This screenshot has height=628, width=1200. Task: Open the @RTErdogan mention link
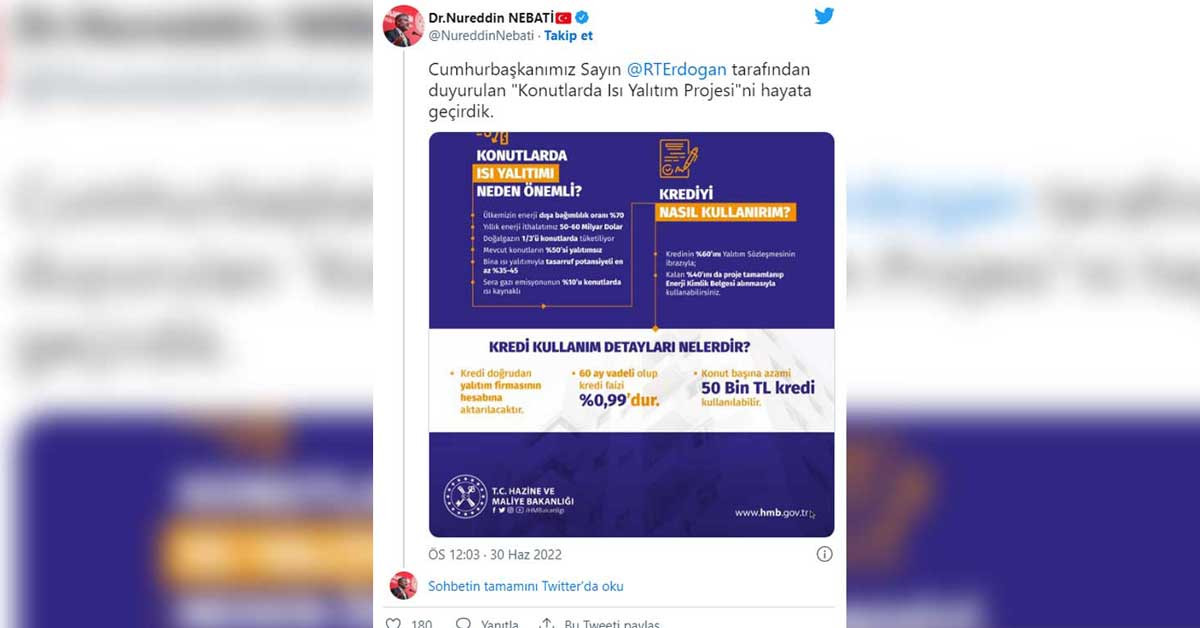pos(676,70)
